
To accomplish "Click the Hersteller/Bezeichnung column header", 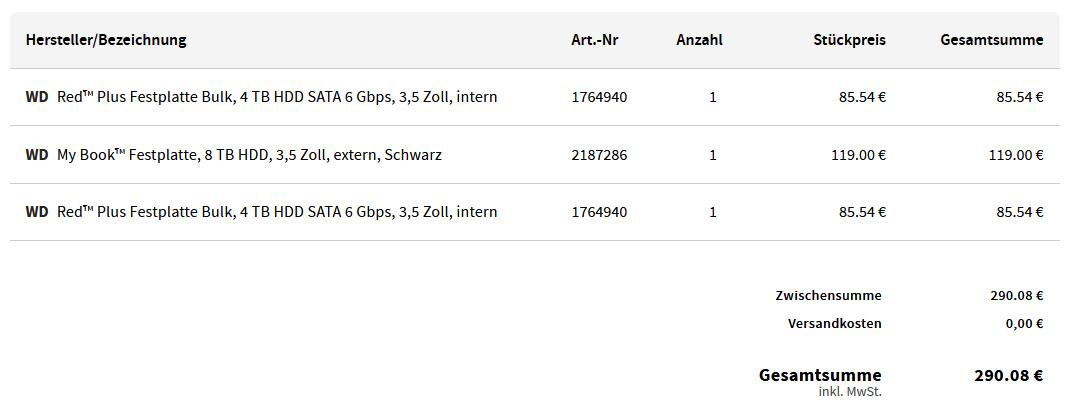I will pos(106,41).
